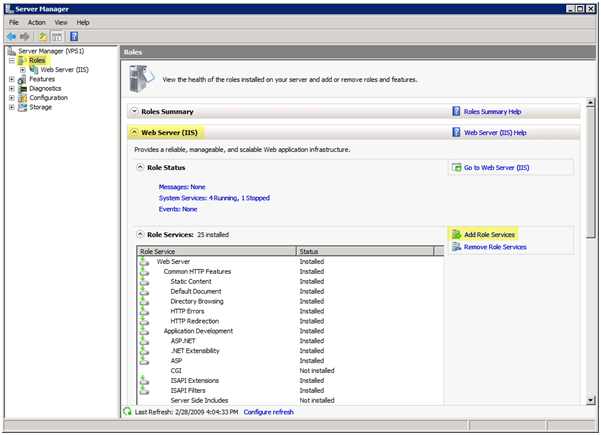Click the Remove Role Services link
Viewport: 601px width, 435px height.
click(495, 247)
